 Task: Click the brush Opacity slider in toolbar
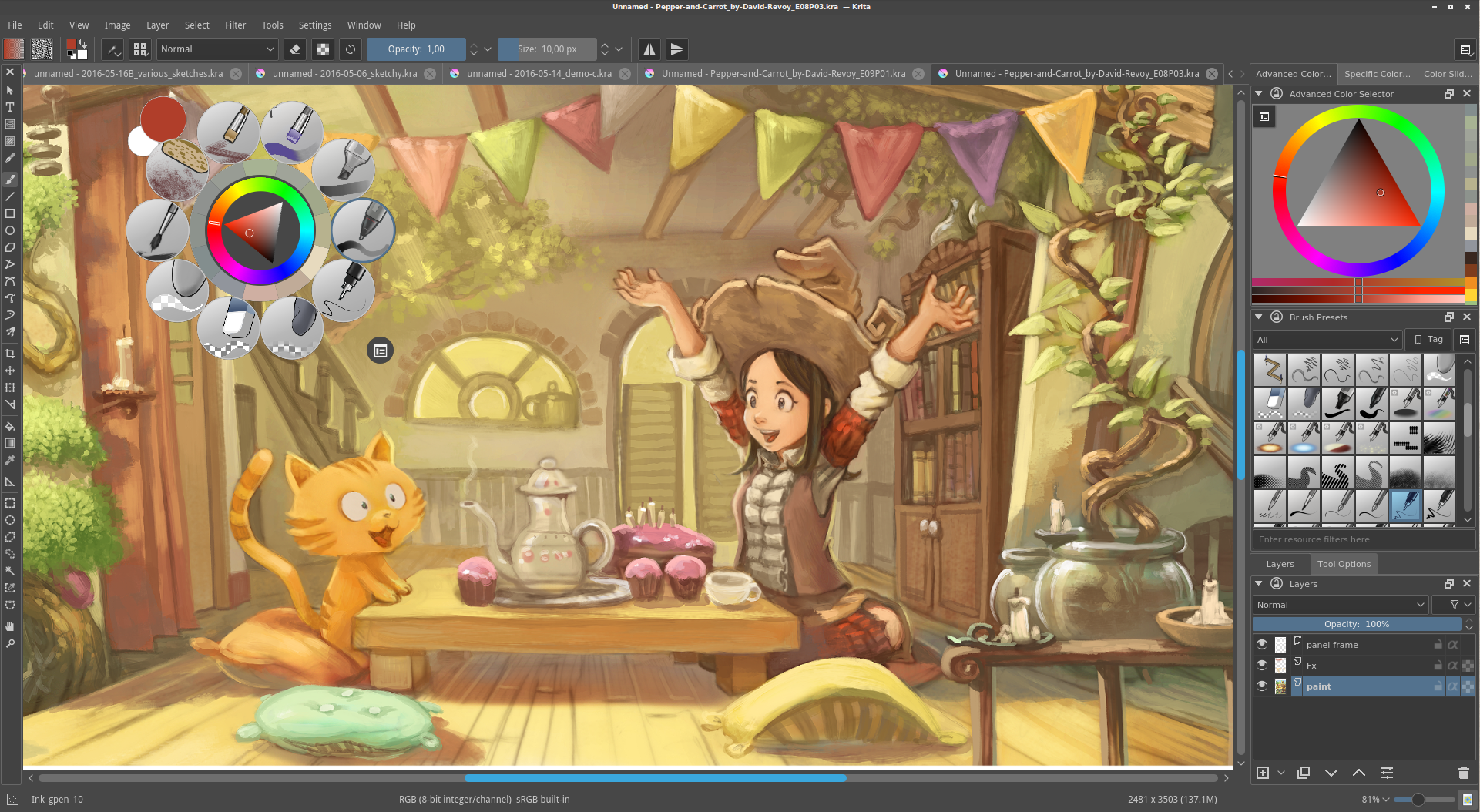(x=416, y=49)
